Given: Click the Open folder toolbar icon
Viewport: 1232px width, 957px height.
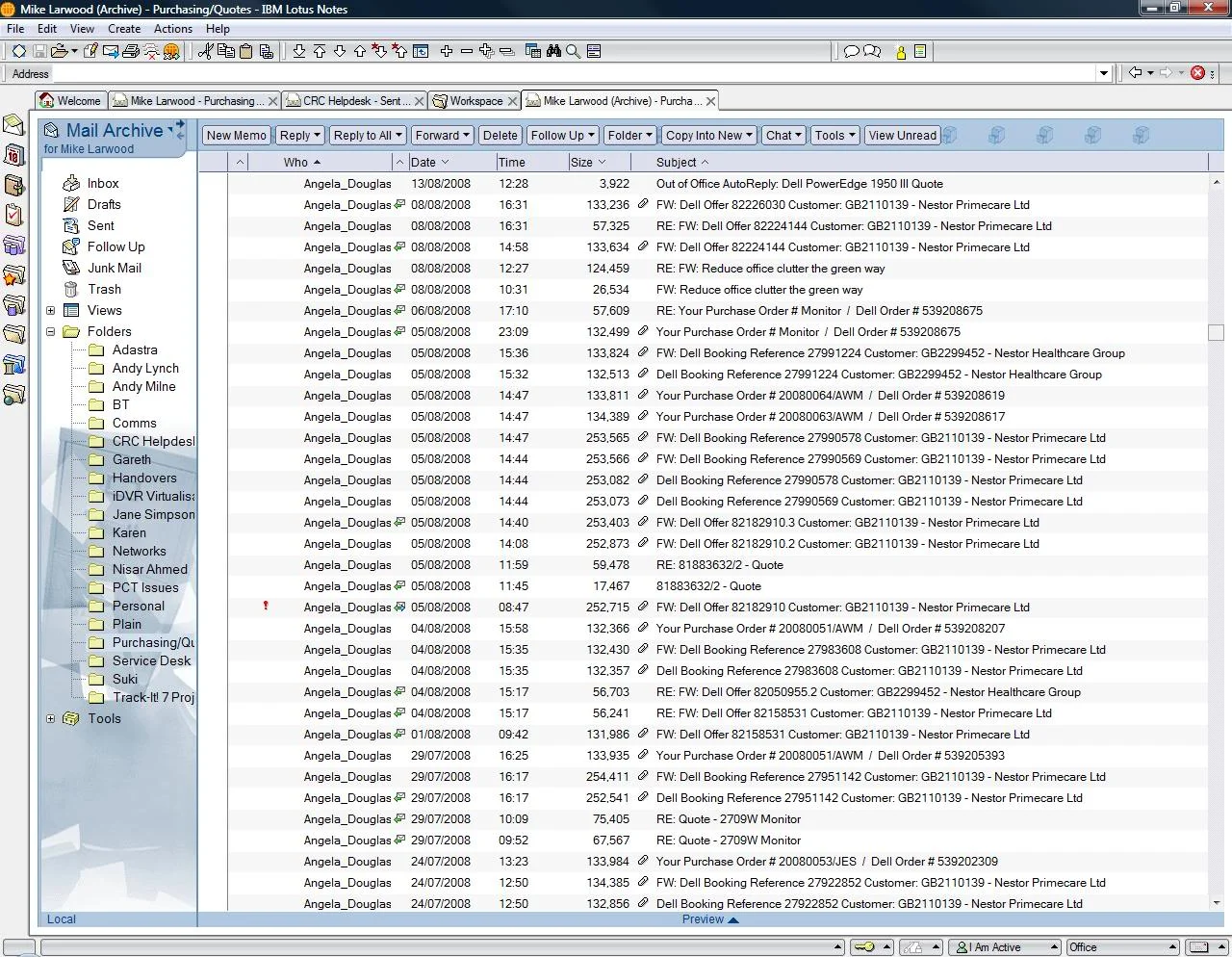Looking at the screenshot, I should click(60, 51).
